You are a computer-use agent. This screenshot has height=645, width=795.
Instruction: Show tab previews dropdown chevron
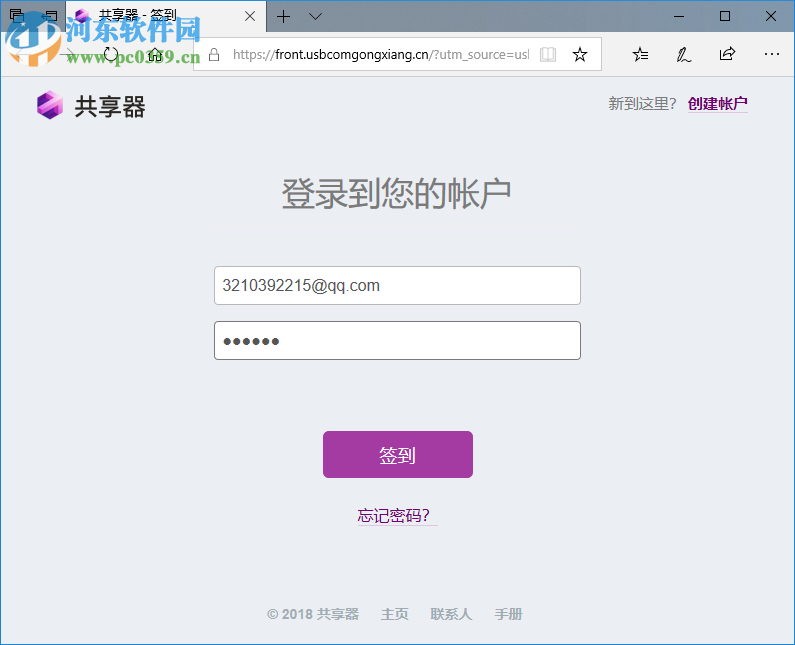tap(315, 17)
